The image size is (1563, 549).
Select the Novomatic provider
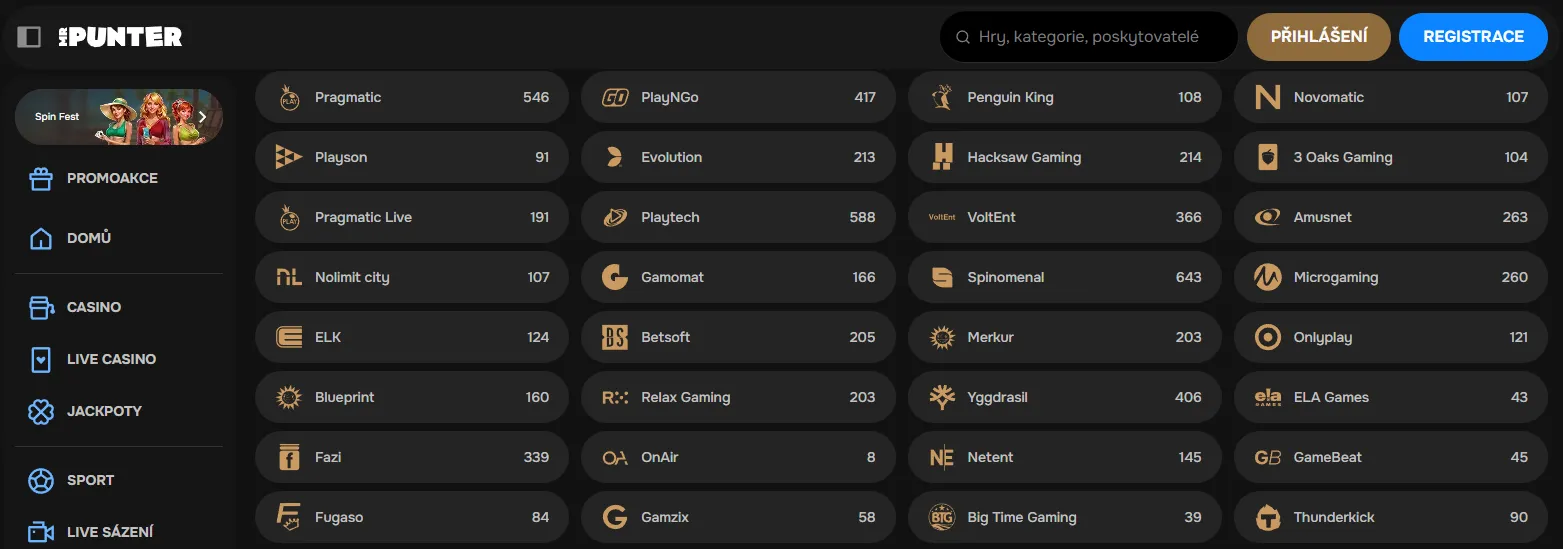pyautogui.click(x=1390, y=97)
